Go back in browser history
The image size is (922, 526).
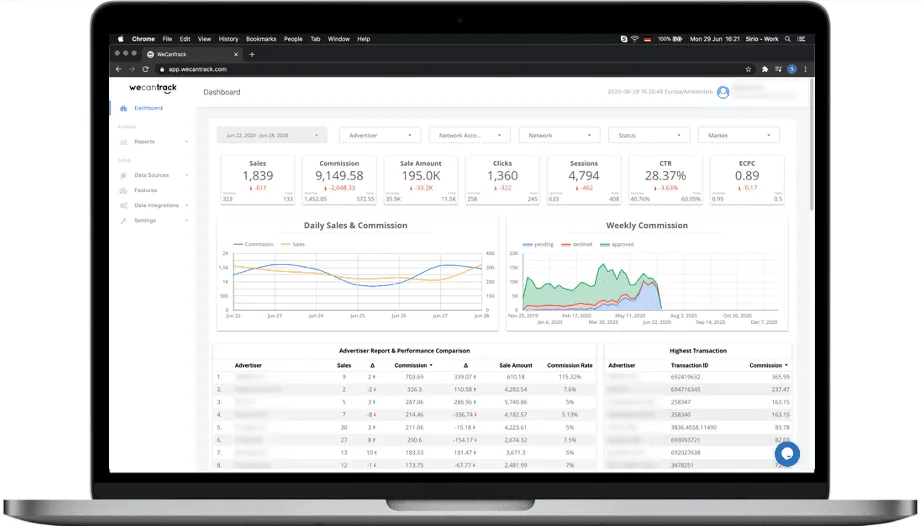(x=119, y=69)
